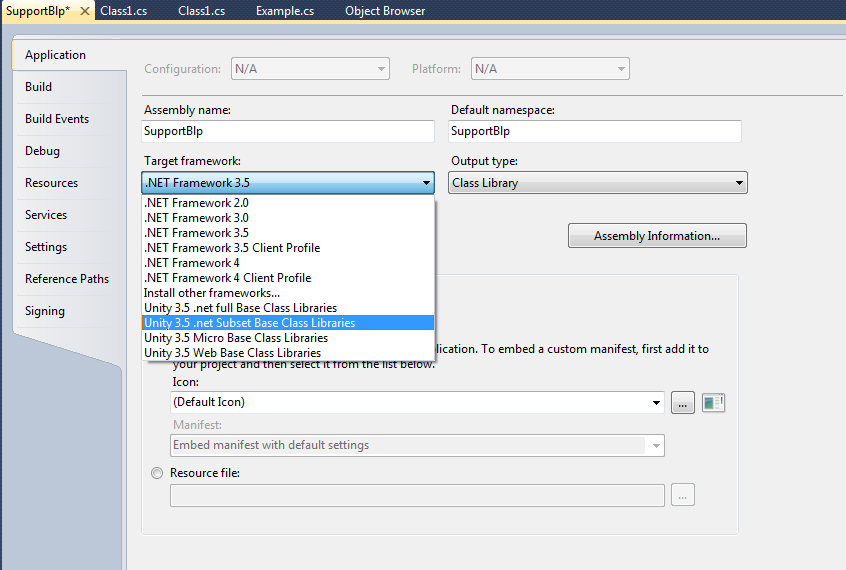This screenshot has height=570, width=846.
Task: Click the icon browse ellipsis button
Action: 683,402
